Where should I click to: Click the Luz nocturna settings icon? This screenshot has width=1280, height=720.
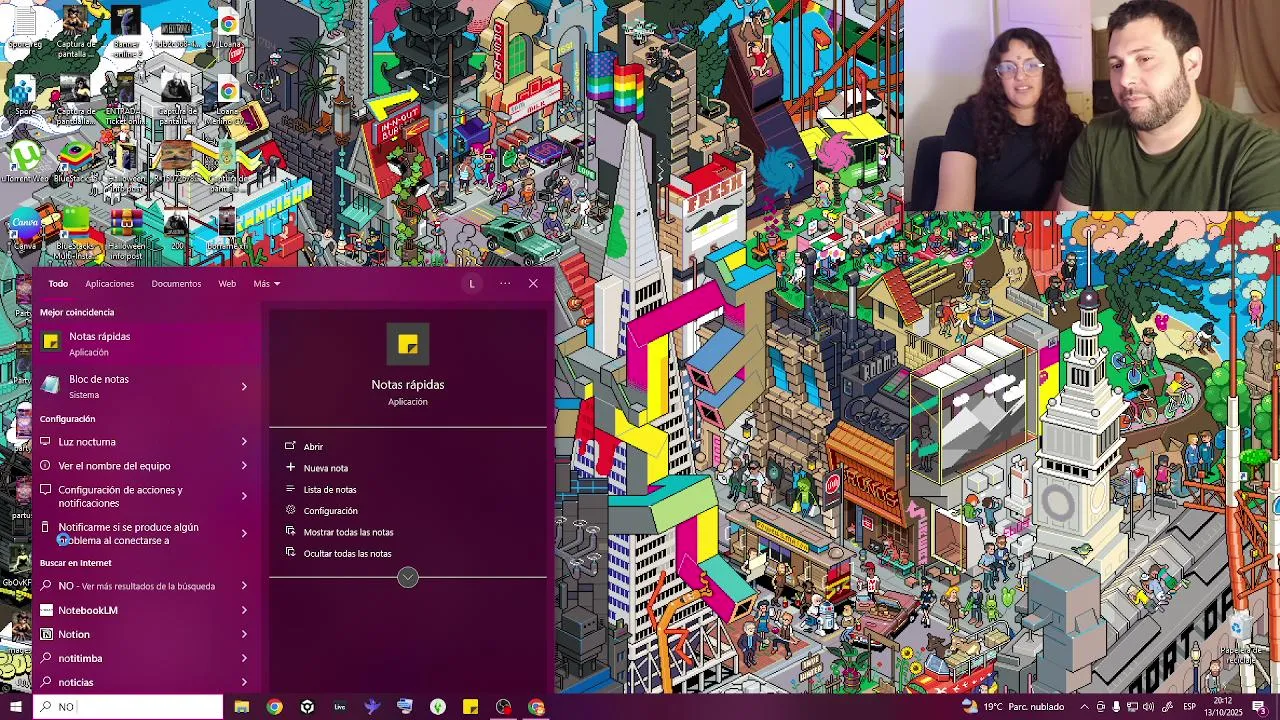(x=45, y=441)
